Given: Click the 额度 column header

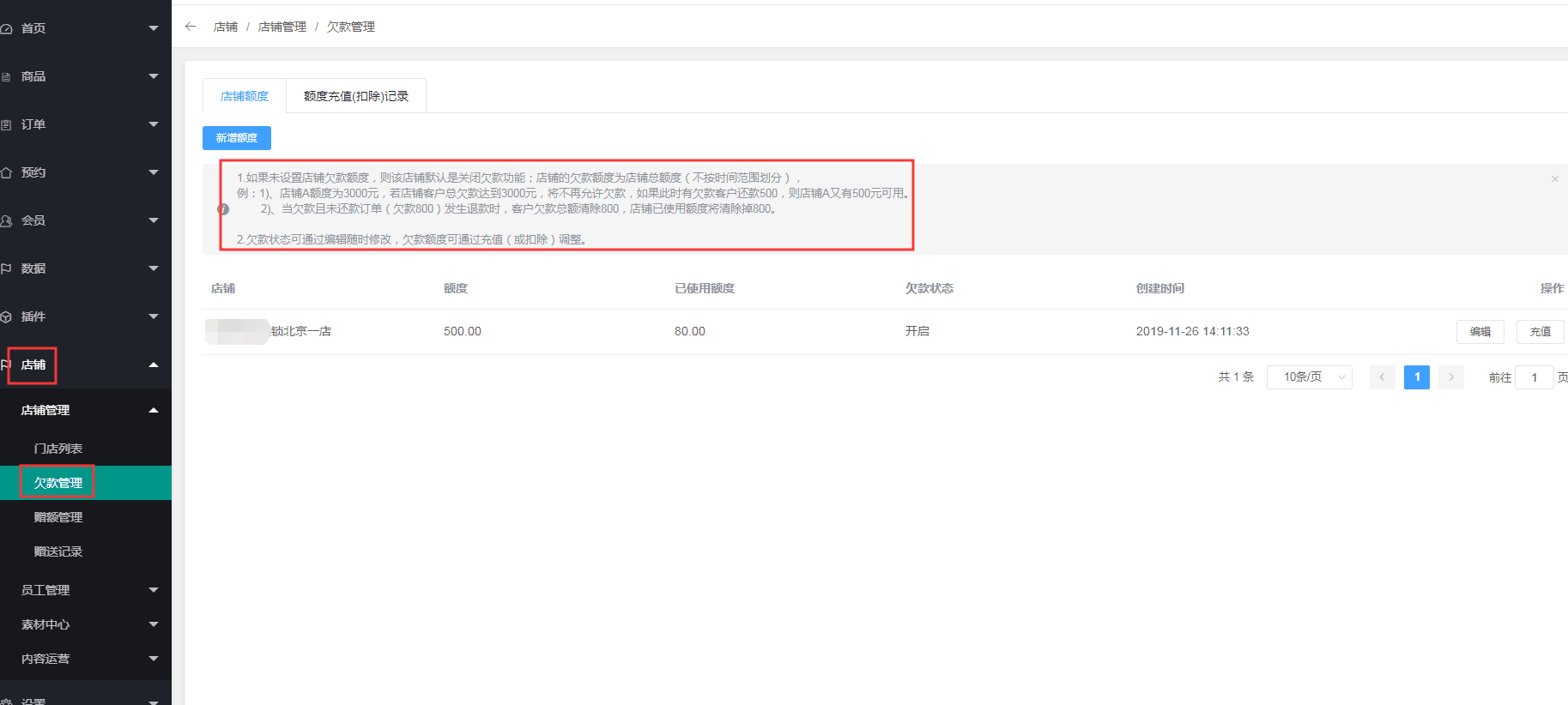Looking at the screenshot, I should (456, 288).
